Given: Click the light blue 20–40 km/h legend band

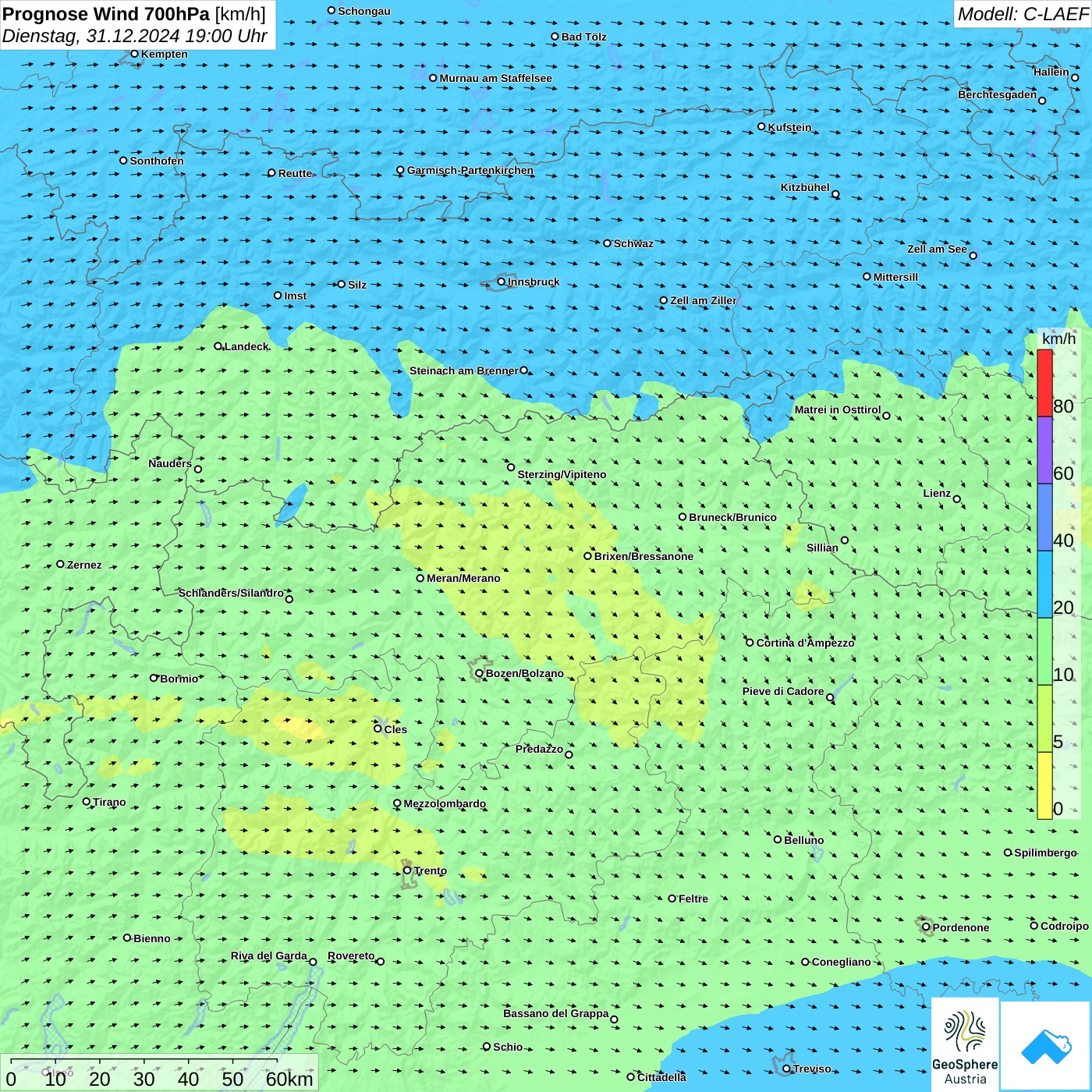Looking at the screenshot, I should tap(1044, 584).
